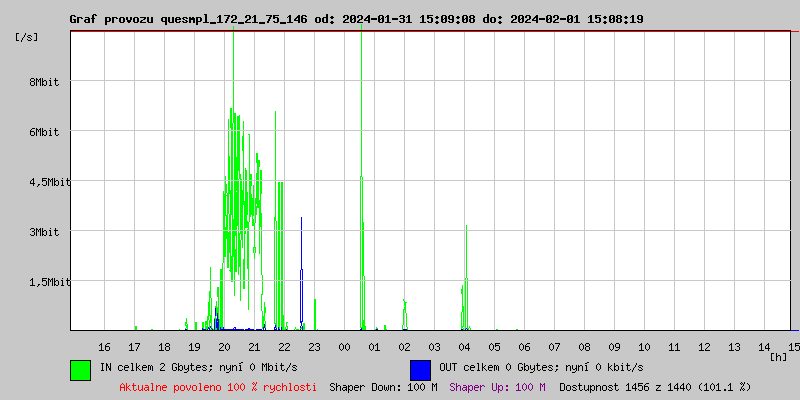This screenshot has width=800, height=400.
Task: Click the 'OUT celkem 0 Gbytes' legend text
Action: tap(541, 367)
